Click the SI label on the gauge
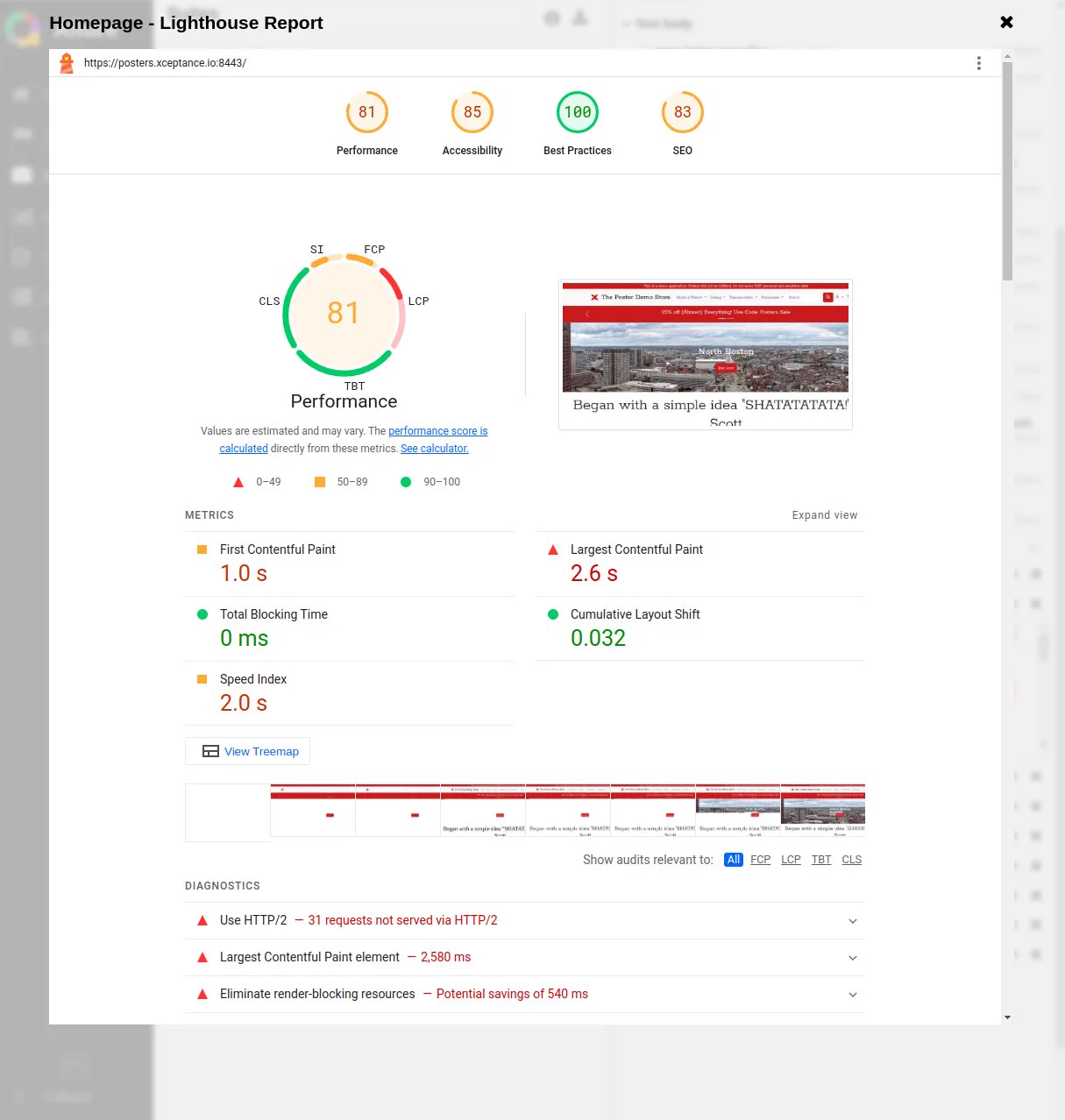1065x1120 pixels. [x=317, y=249]
